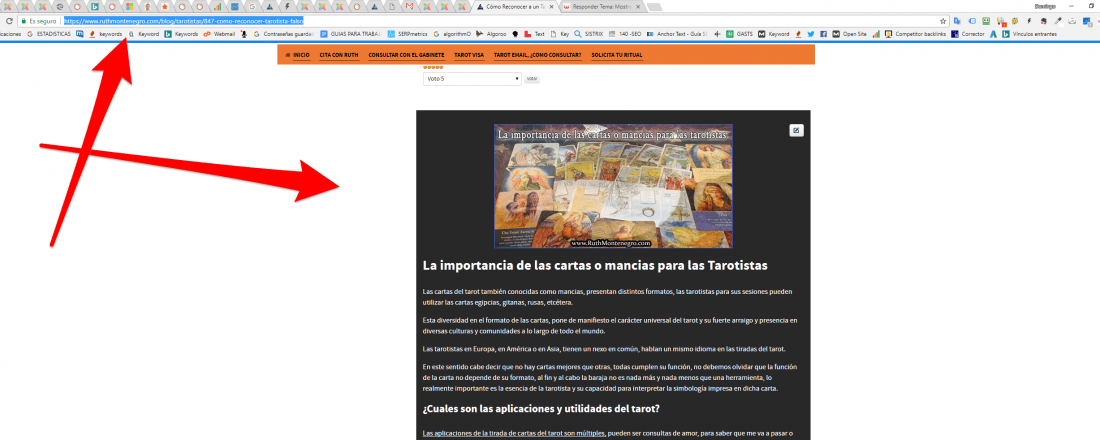Open a new browser tab

(x=654, y=7)
